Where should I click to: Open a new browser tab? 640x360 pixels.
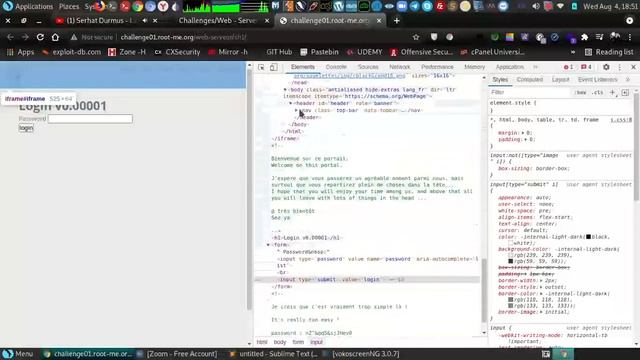[x=396, y=20]
